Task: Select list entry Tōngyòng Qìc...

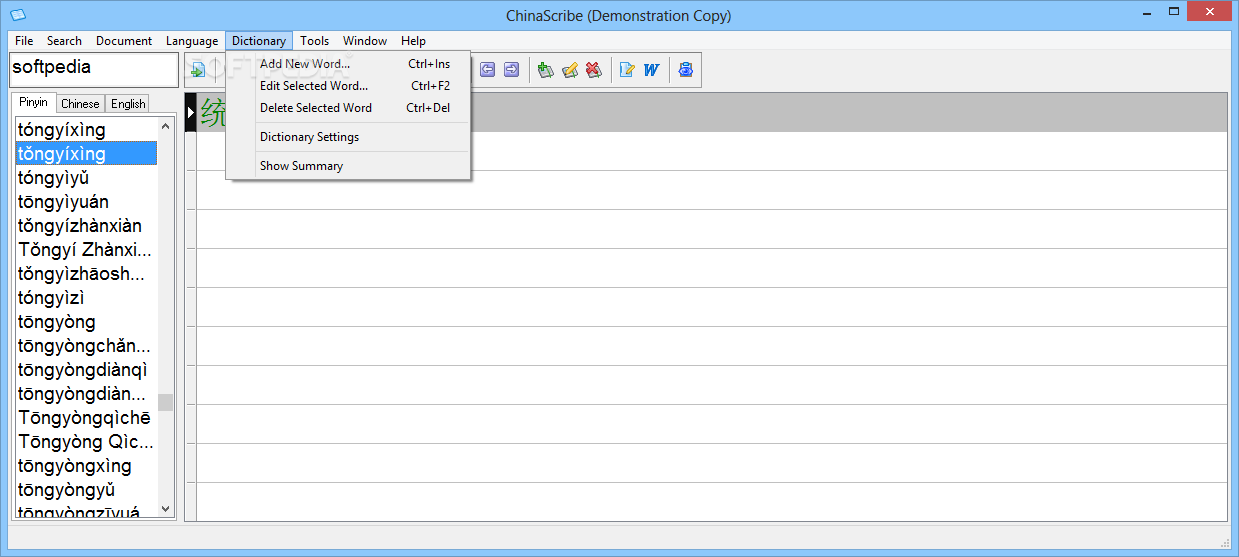Action: pyautogui.click(x=86, y=442)
